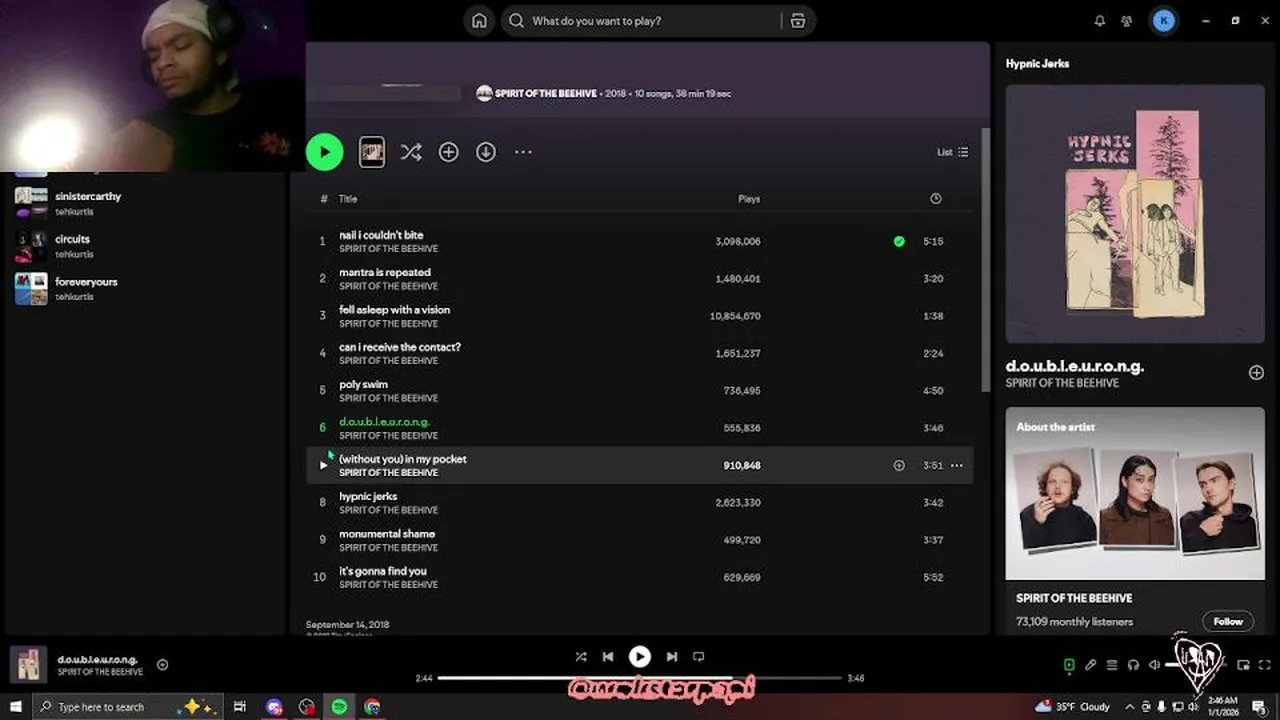Click the now-playing album thumbnail in the bottom bar
1280x720 pixels.
[x=27, y=664]
